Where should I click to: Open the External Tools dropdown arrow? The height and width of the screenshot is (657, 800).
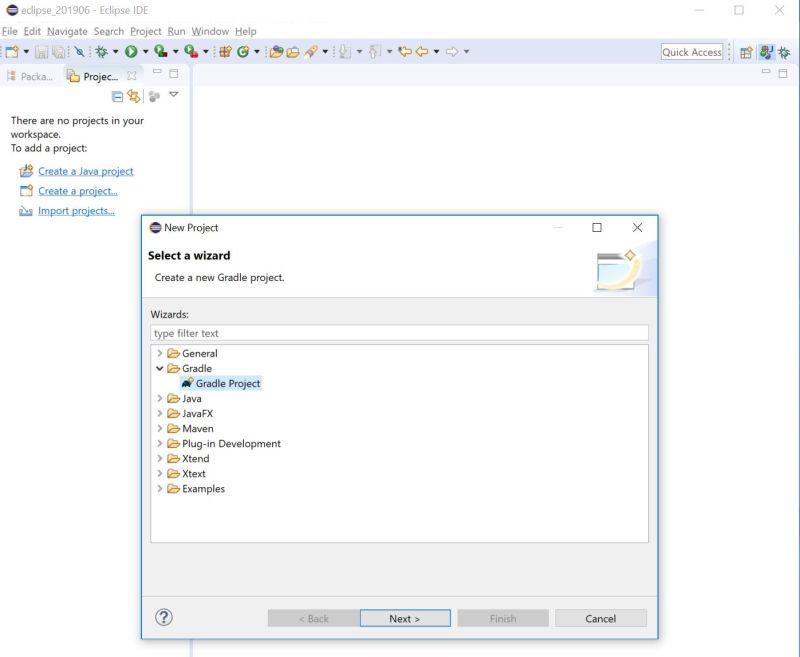(206, 52)
